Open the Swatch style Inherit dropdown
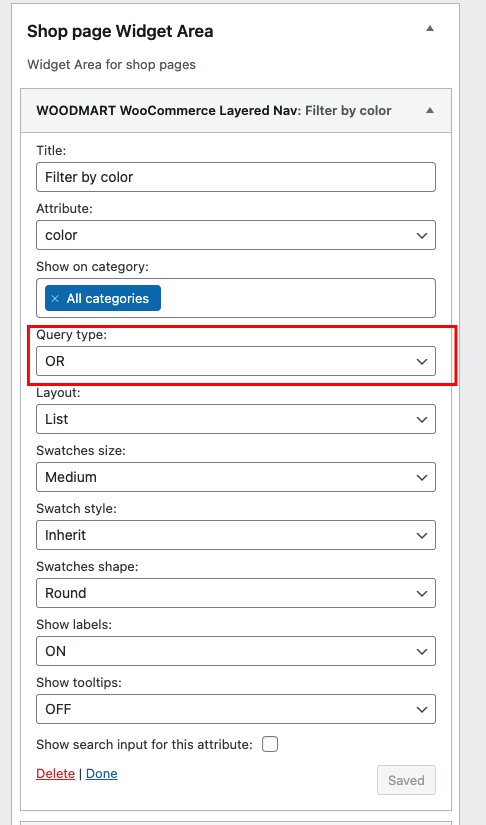The height and width of the screenshot is (825, 486). click(x=236, y=535)
